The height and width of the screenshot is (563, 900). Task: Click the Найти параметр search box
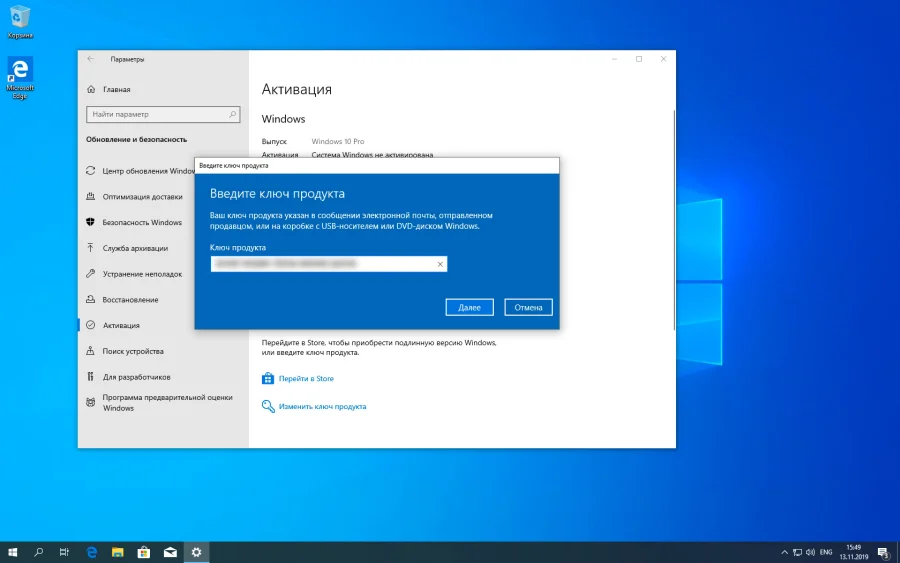click(x=162, y=115)
